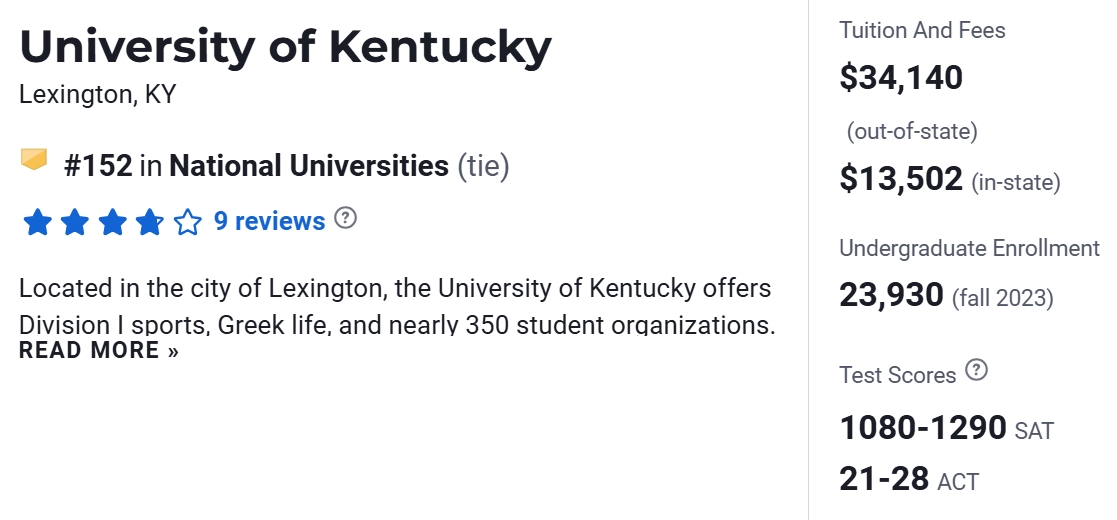
Task: Click the University of Kentucky heading
Action: [285, 47]
